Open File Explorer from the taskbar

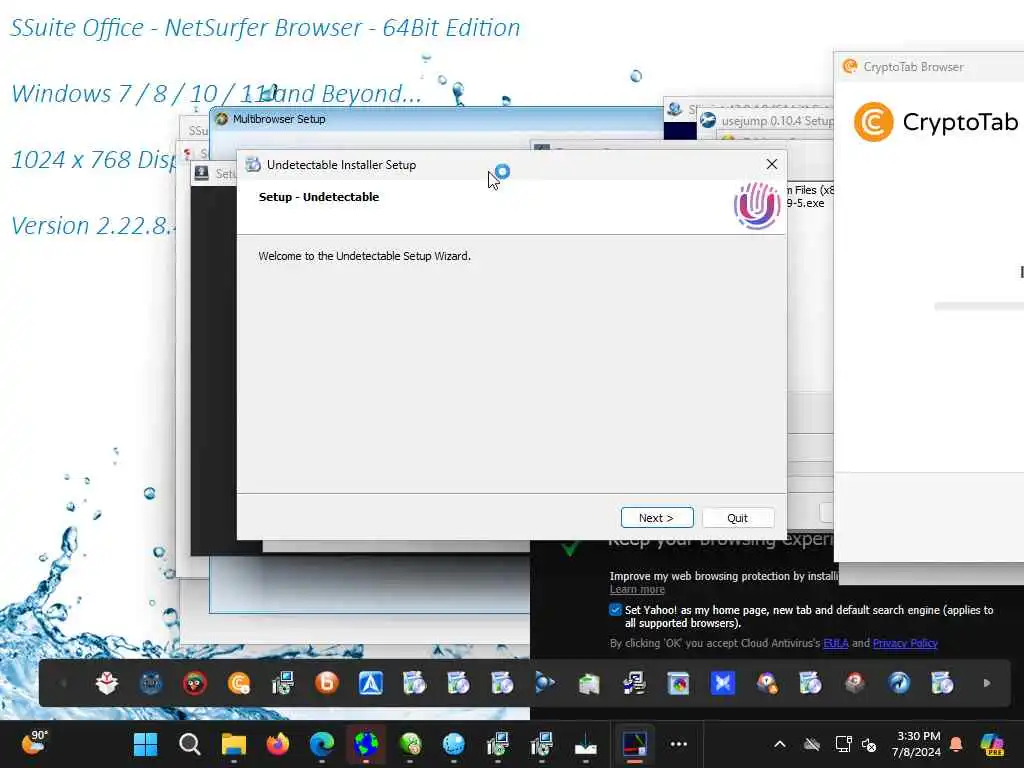tap(234, 744)
